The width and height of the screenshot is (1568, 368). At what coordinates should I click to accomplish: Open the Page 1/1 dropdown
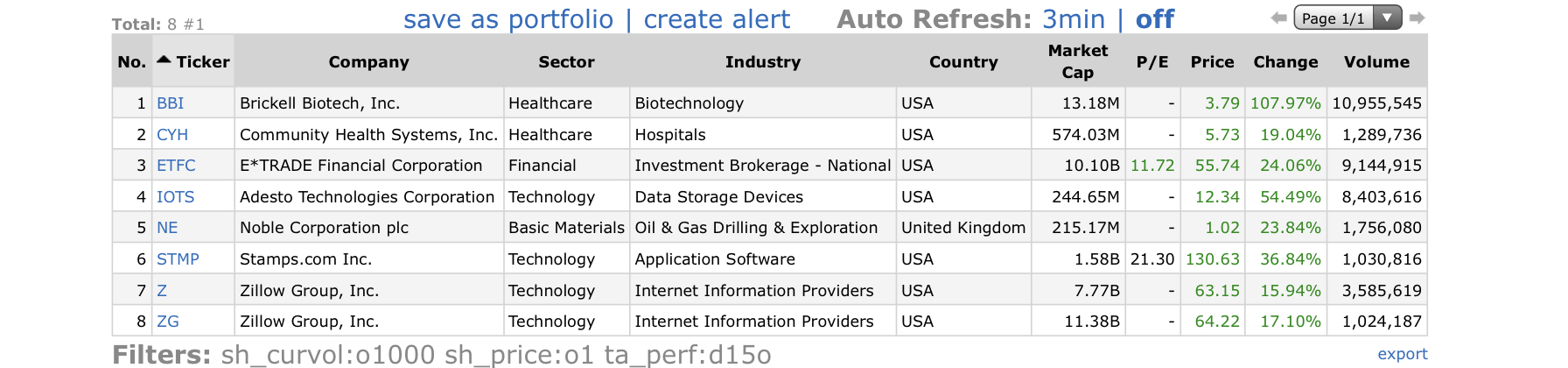[x=1347, y=18]
